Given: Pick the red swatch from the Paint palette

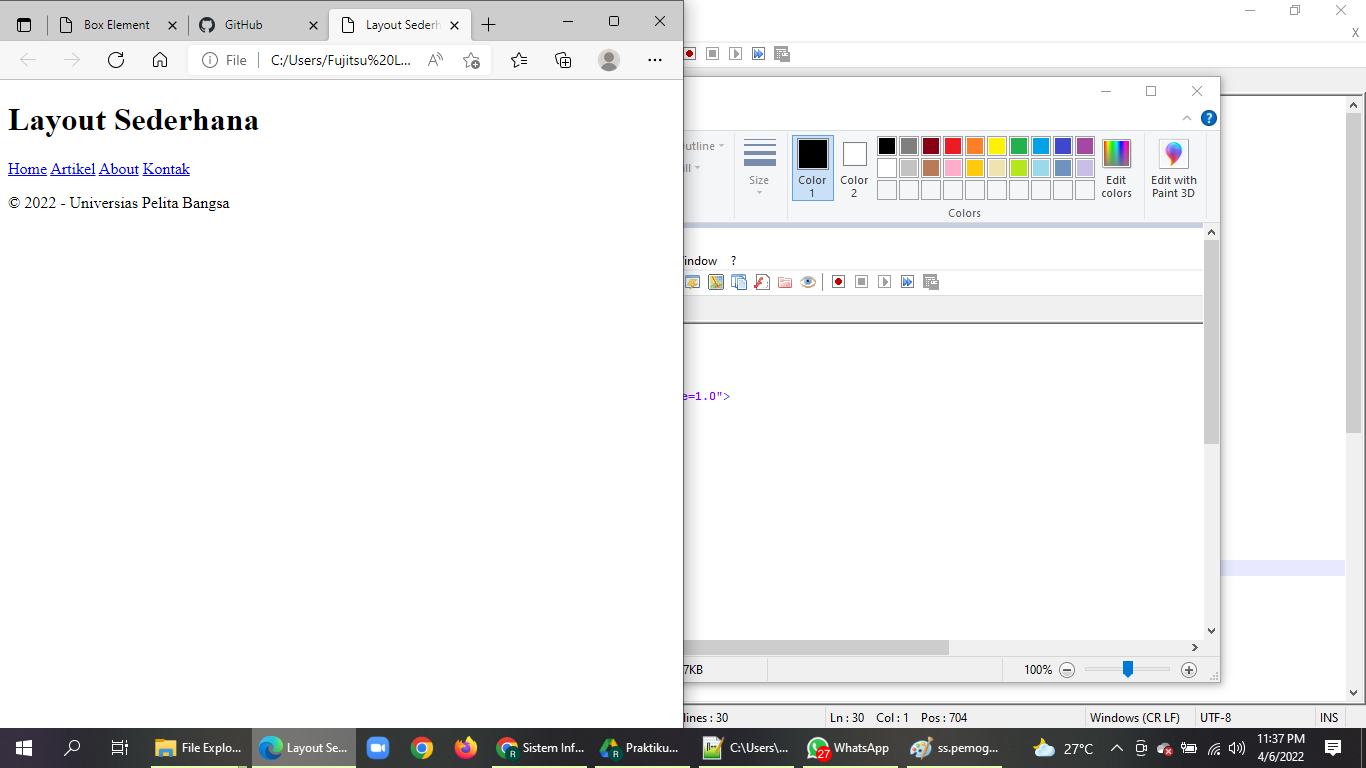Looking at the screenshot, I should (952, 146).
